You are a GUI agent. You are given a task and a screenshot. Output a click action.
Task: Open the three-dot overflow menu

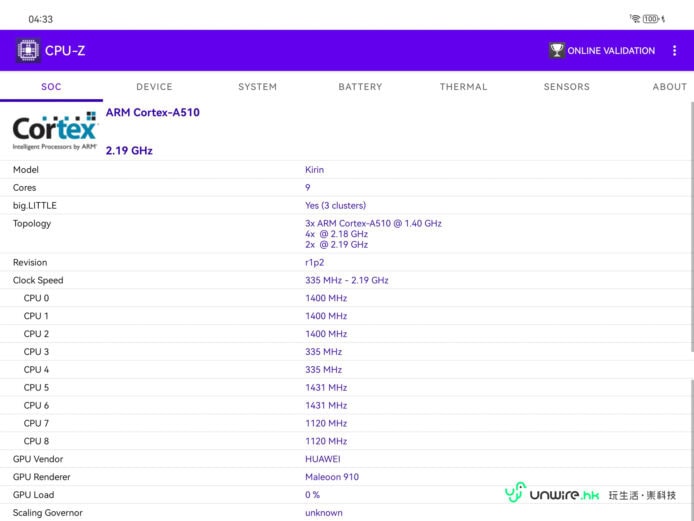pyautogui.click(x=675, y=50)
